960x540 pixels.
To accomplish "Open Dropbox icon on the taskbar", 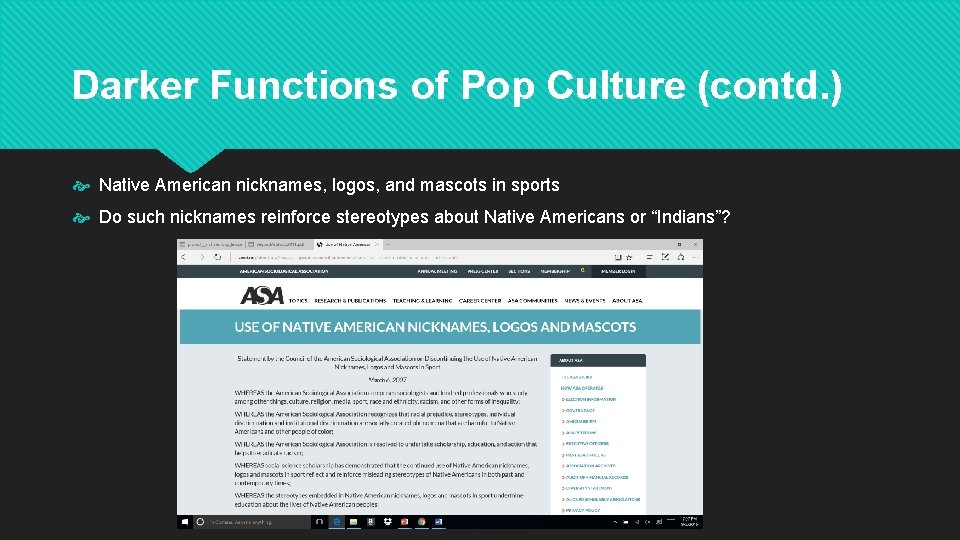I will pyautogui.click(x=388, y=522).
